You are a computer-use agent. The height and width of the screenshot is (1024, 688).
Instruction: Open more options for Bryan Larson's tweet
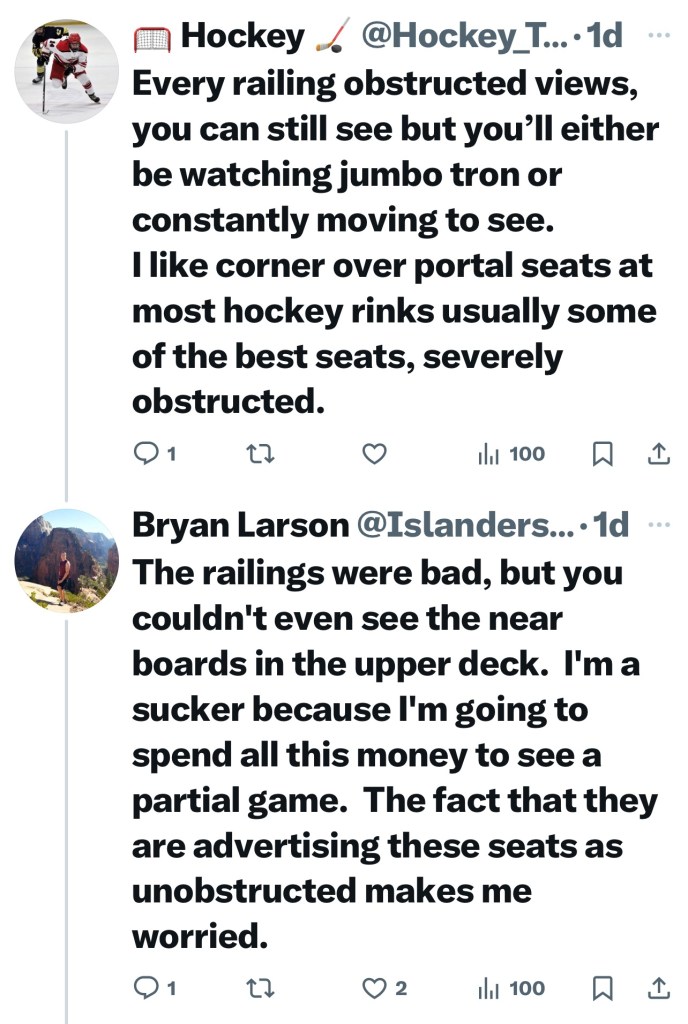click(x=658, y=523)
